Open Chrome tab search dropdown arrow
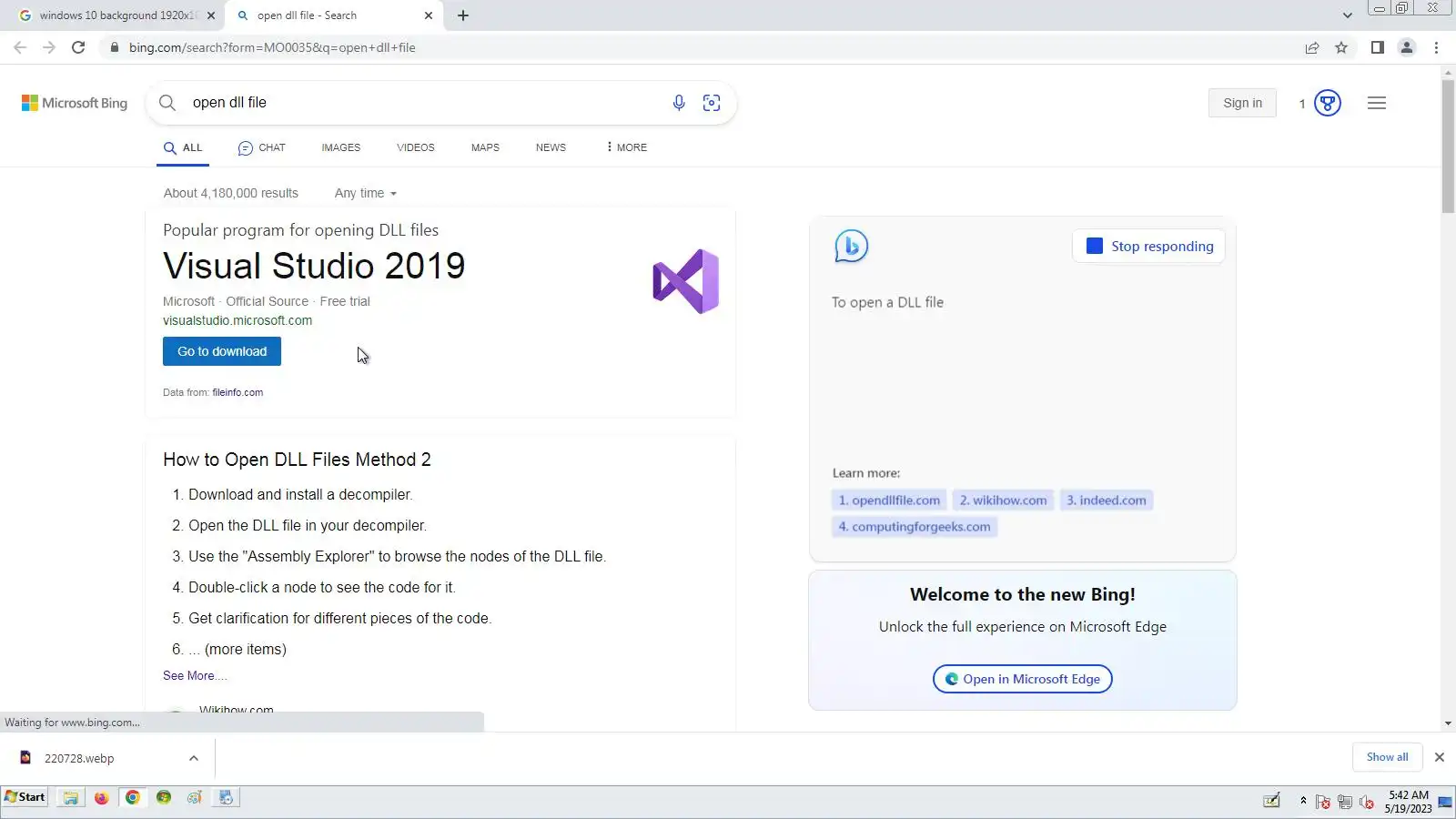Image resolution: width=1456 pixels, height=819 pixels. (1348, 15)
